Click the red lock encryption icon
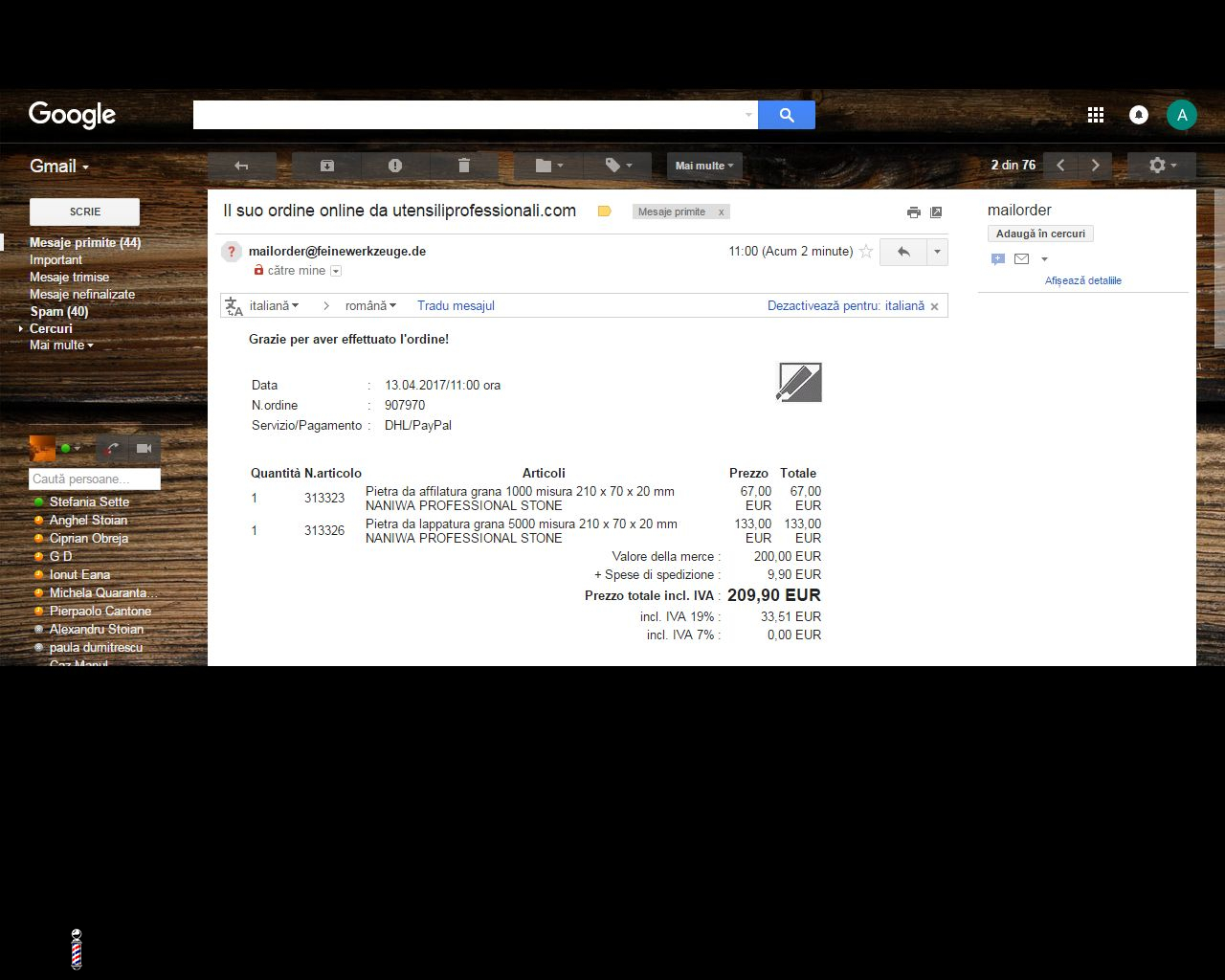Screen dimensions: 1225x980 258,271
